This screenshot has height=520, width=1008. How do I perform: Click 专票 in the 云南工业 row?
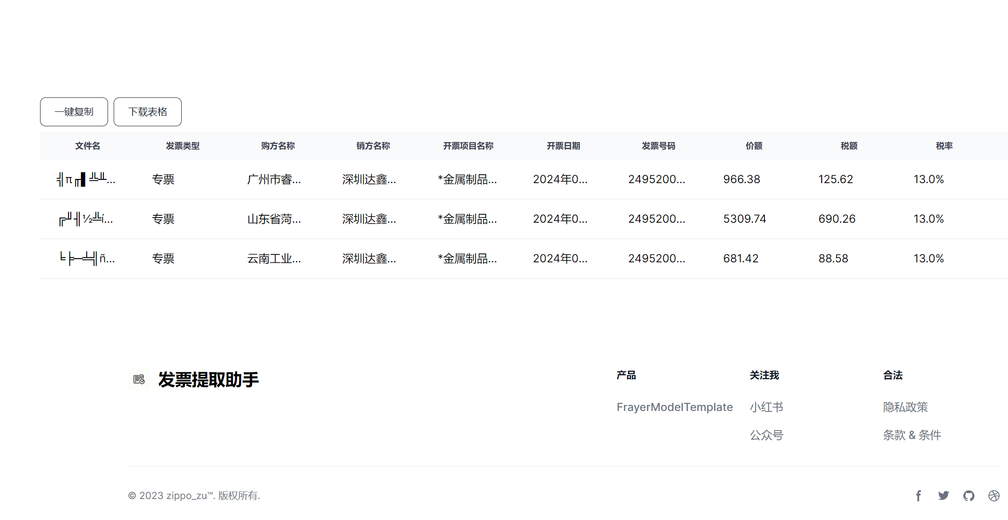(163, 258)
